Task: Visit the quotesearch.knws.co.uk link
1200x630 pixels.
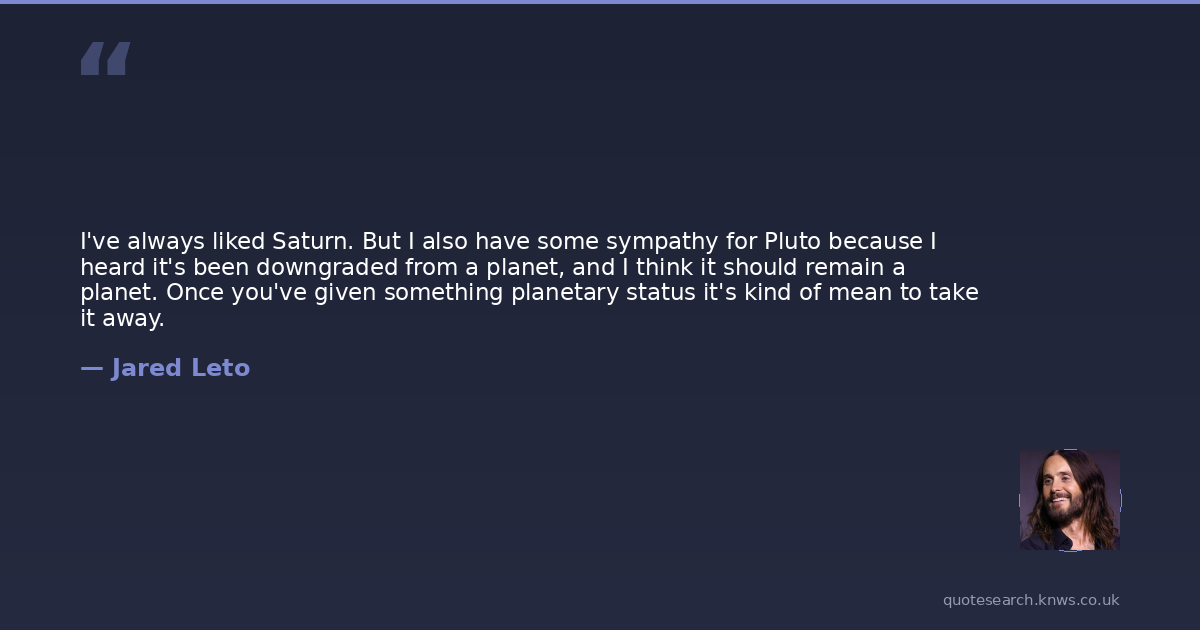Action: click(1030, 600)
